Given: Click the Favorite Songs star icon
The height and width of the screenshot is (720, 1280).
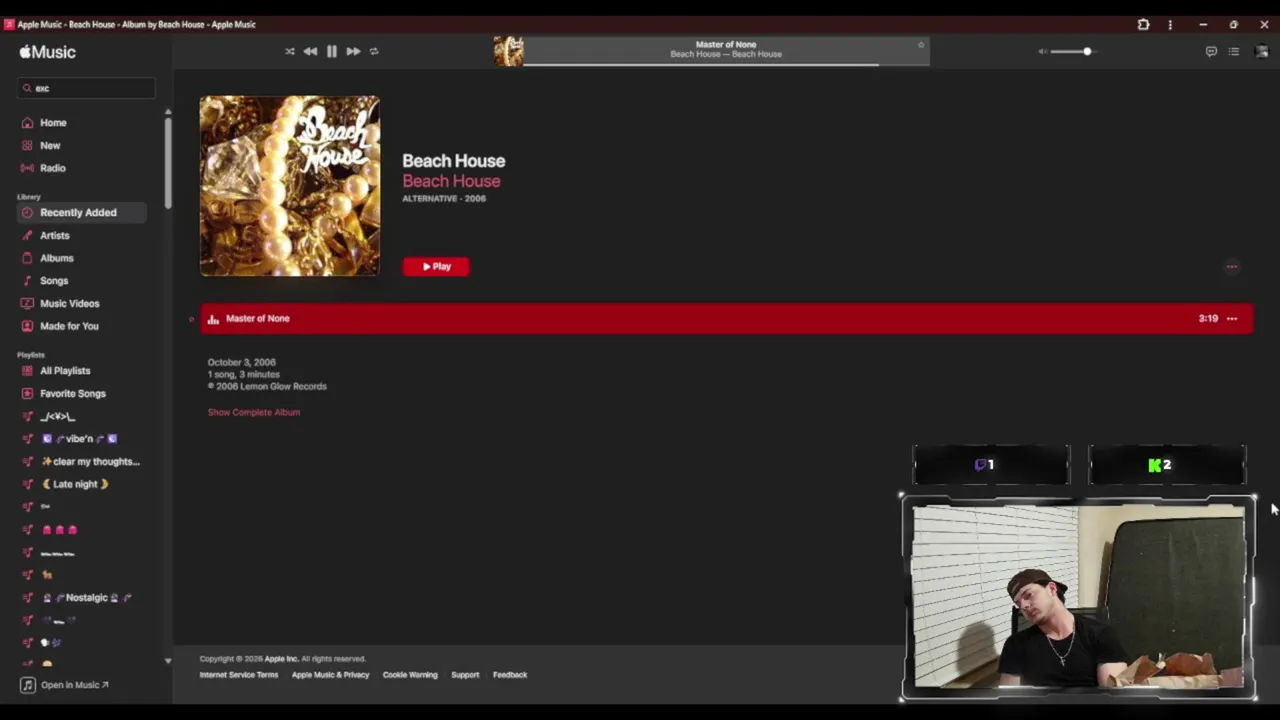Looking at the screenshot, I should (x=27, y=393).
